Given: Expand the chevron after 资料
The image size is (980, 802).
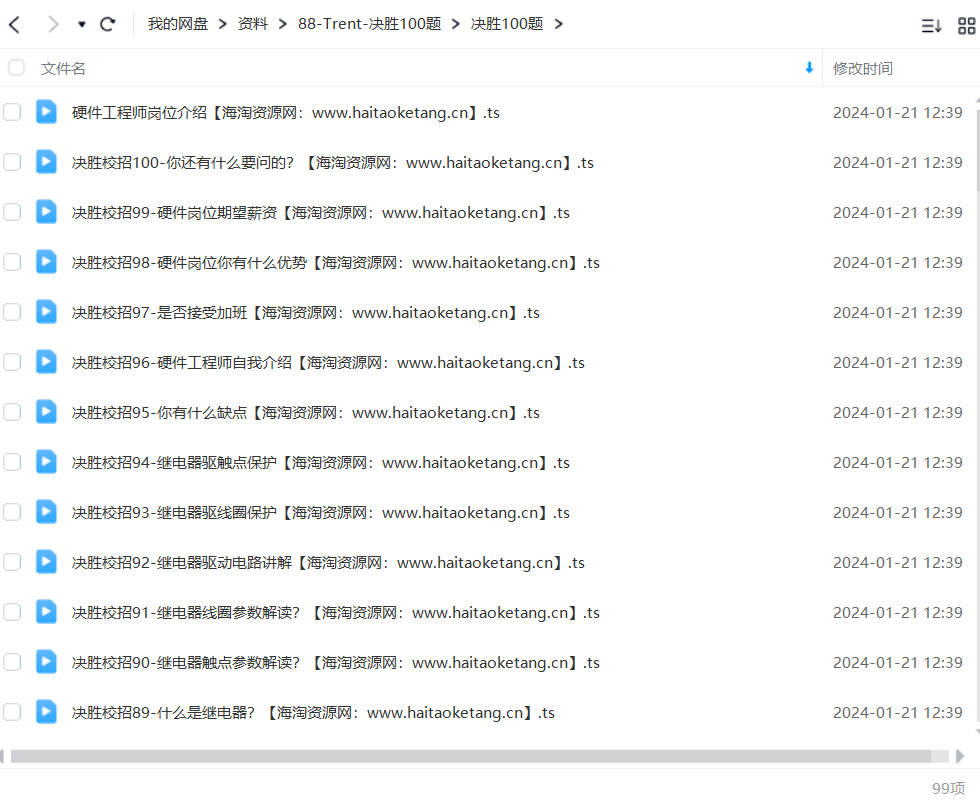Looking at the screenshot, I should pos(282,24).
